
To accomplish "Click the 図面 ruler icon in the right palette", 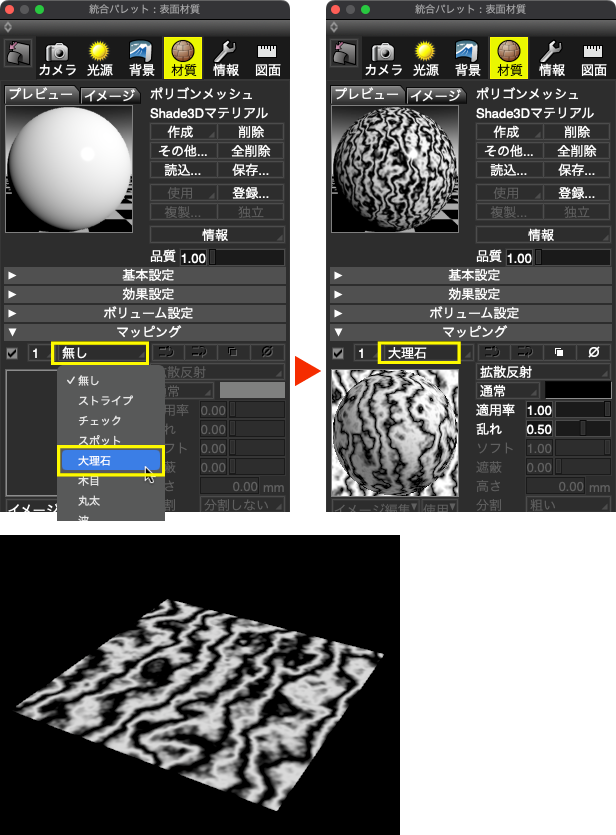I will point(593,59).
